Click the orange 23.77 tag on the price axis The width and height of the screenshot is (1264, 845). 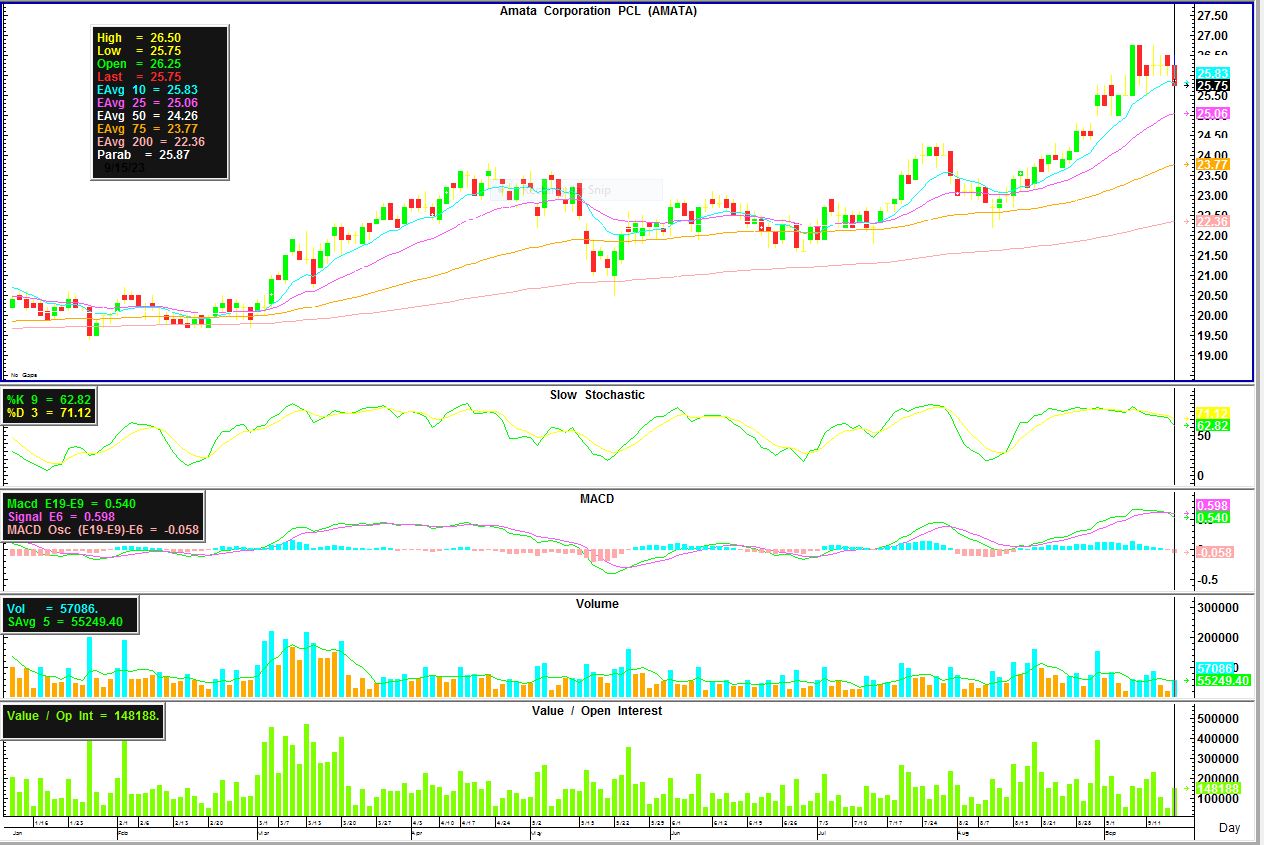pos(1212,164)
